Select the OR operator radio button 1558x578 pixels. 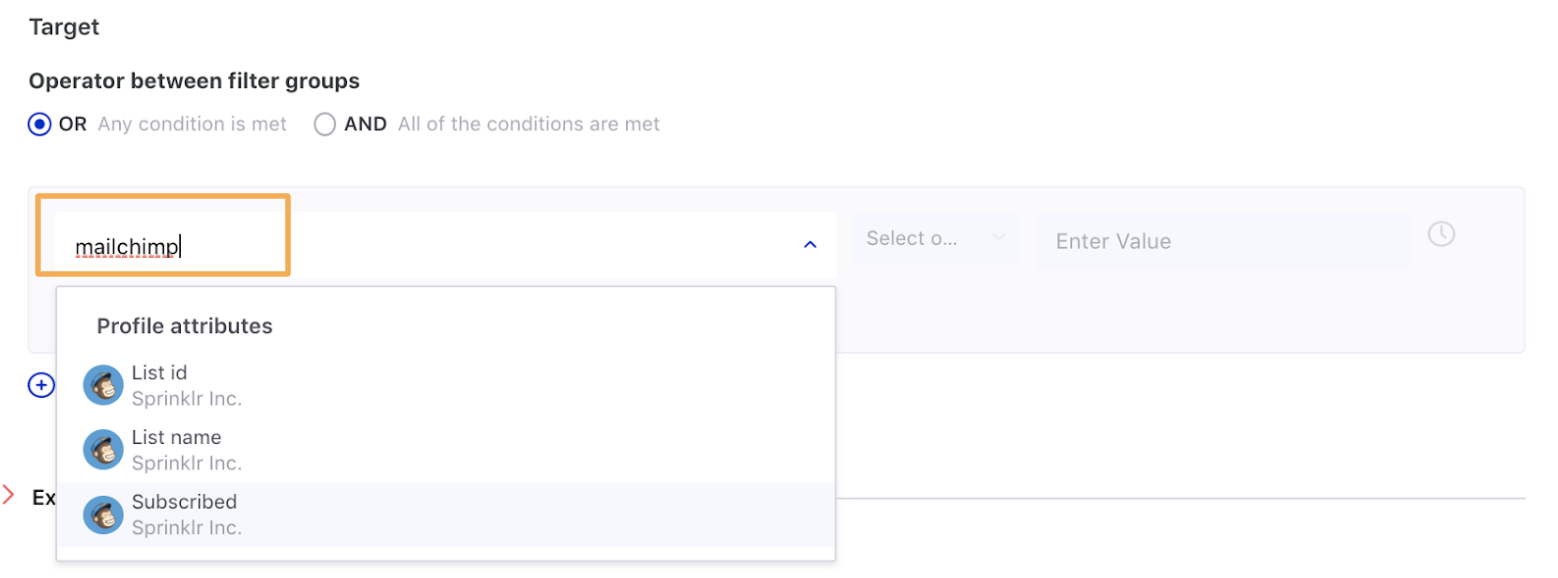(x=40, y=125)
